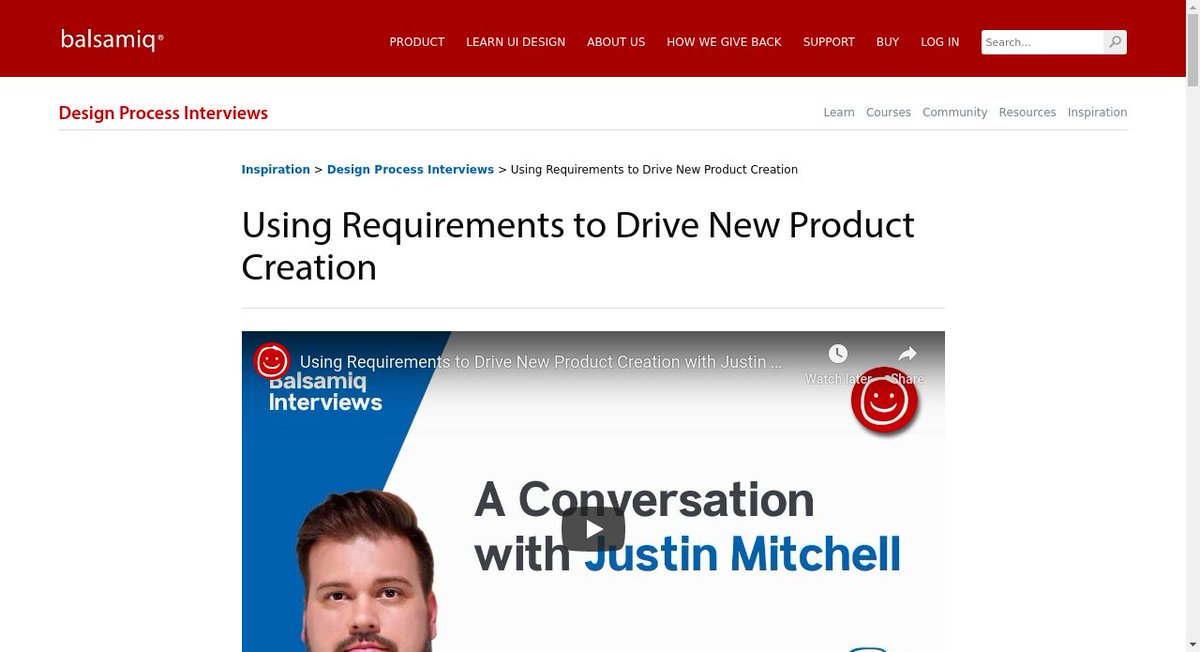Click the balsamiq logo in the header

click(111, 40)
